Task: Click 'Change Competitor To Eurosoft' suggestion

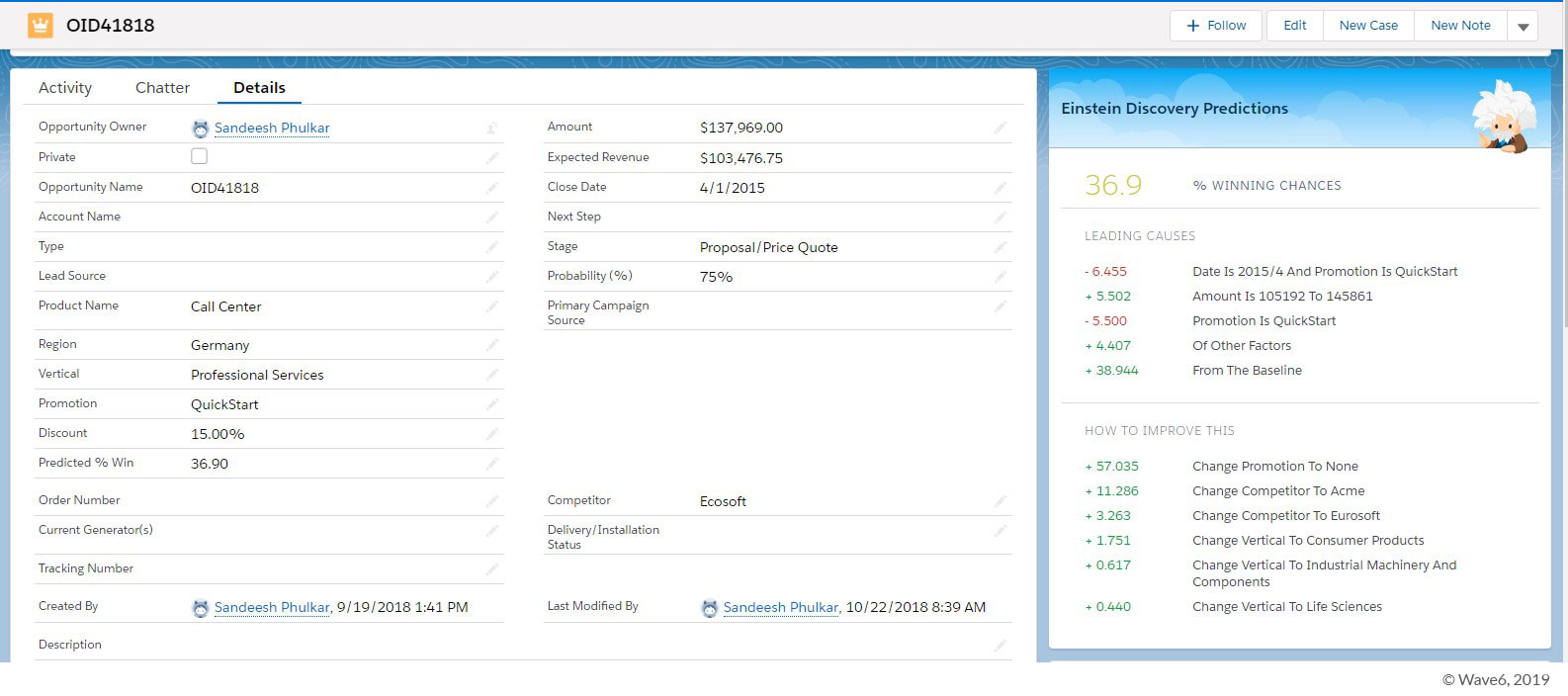Action: pyautogui.click(x=1286, y=516)
